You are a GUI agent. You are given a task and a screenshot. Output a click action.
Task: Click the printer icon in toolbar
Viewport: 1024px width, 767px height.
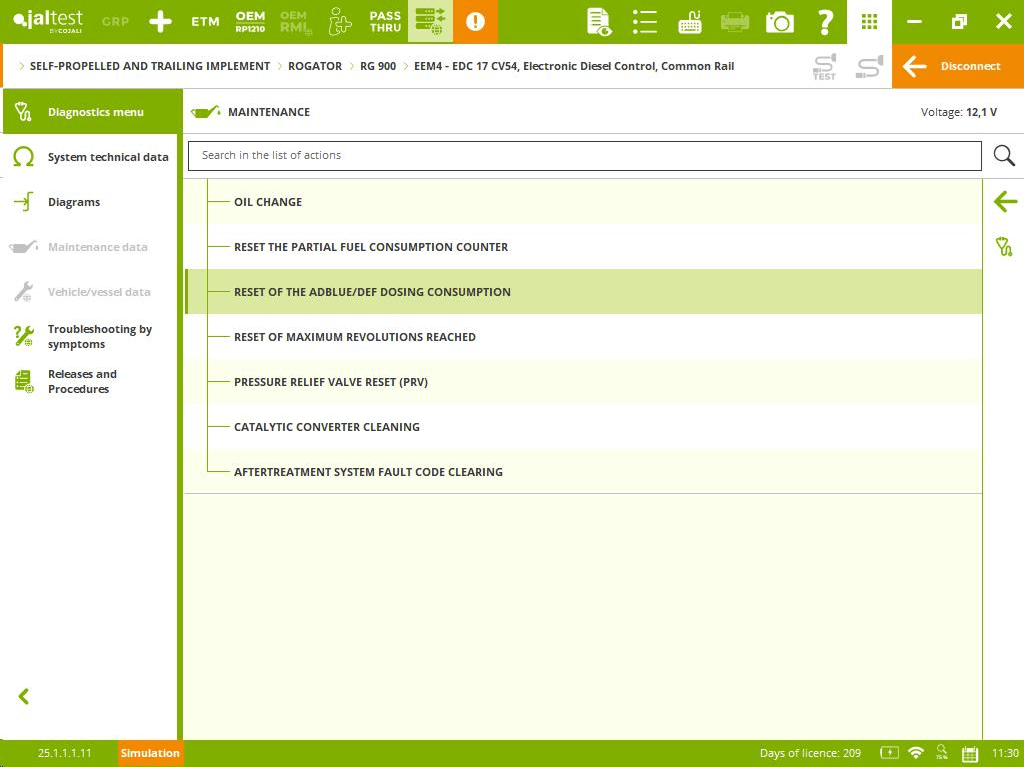click(x=735, y=22)
